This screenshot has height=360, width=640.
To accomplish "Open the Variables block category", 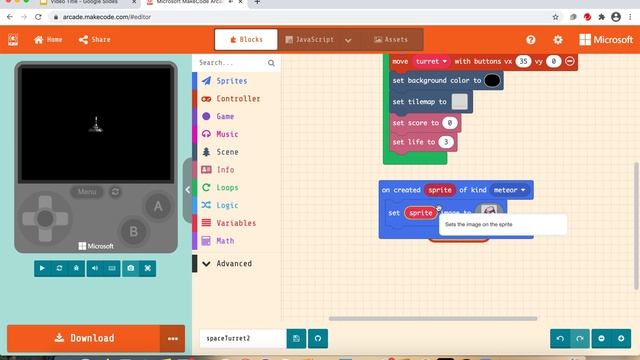I will click(236, 223).
